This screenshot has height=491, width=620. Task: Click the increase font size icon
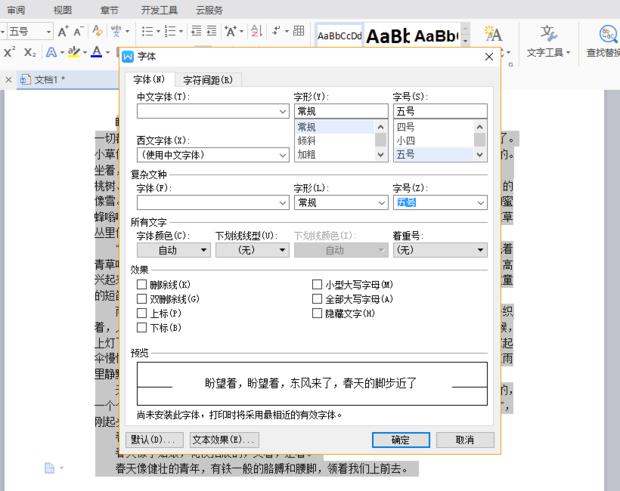tap(63, 31)
